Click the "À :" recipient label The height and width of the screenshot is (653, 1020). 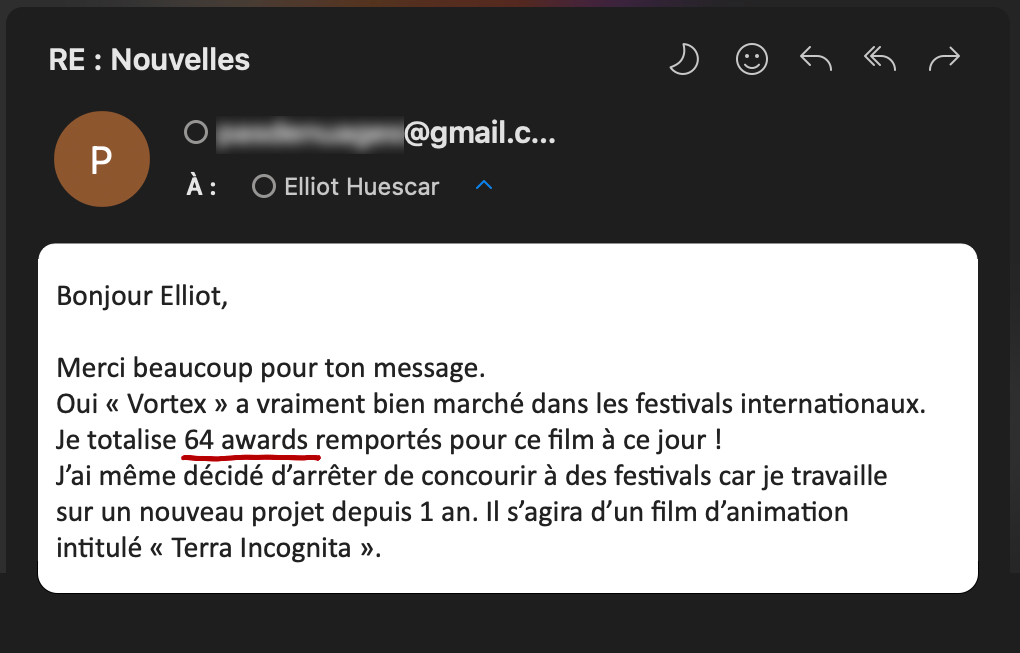(x=201, y=187)
